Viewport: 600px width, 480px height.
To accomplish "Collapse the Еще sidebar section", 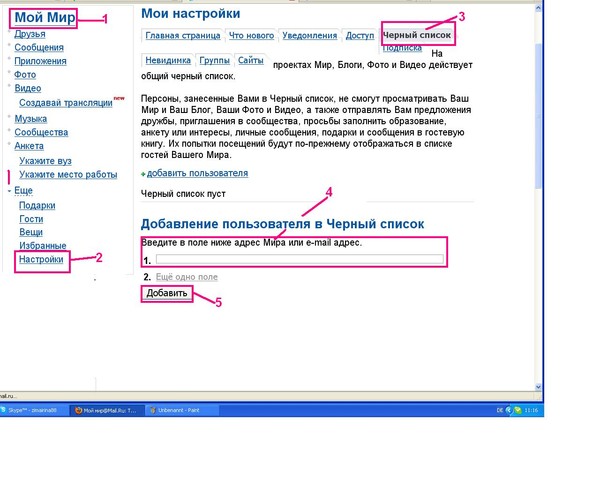I will pyautogui.click(x=23, y=191).
